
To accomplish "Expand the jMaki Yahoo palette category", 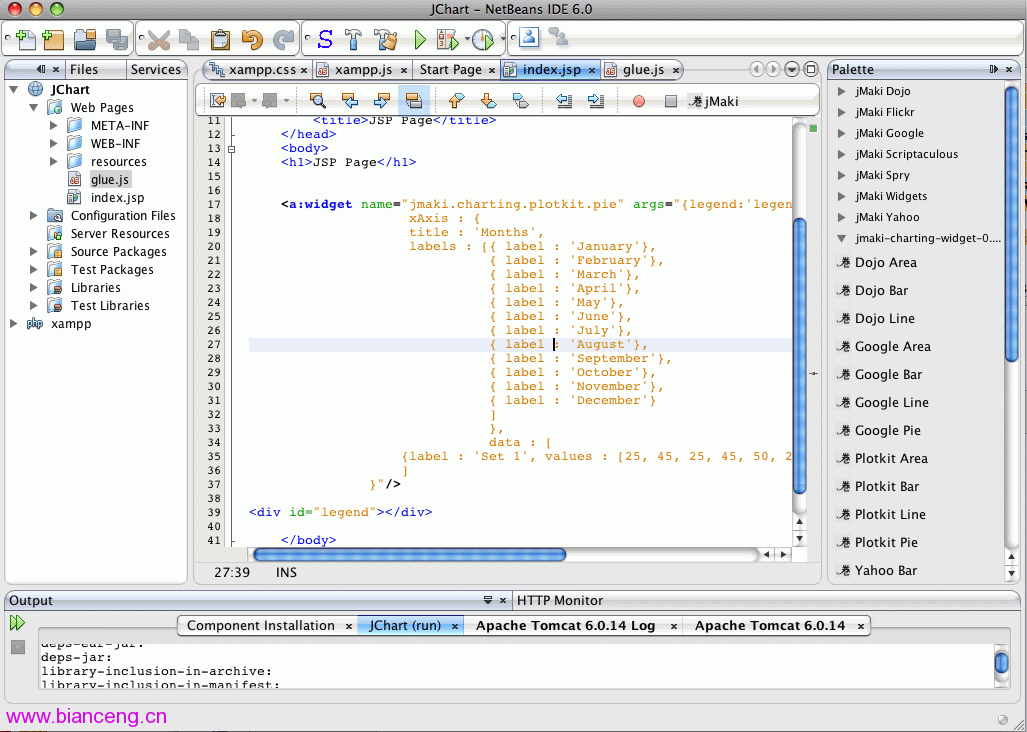I will tap(842, 217).
